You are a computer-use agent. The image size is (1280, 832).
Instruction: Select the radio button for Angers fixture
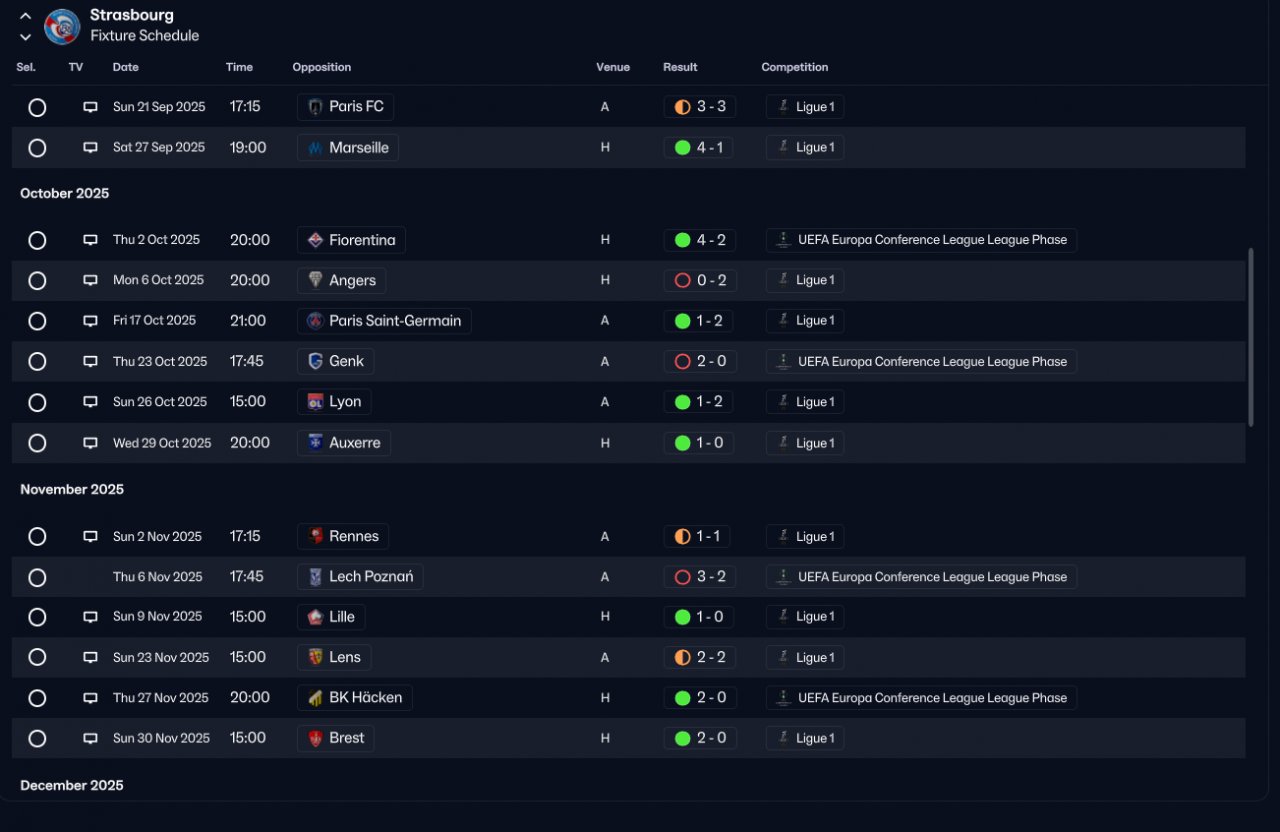pyautogui.click(x=37, y=281)
